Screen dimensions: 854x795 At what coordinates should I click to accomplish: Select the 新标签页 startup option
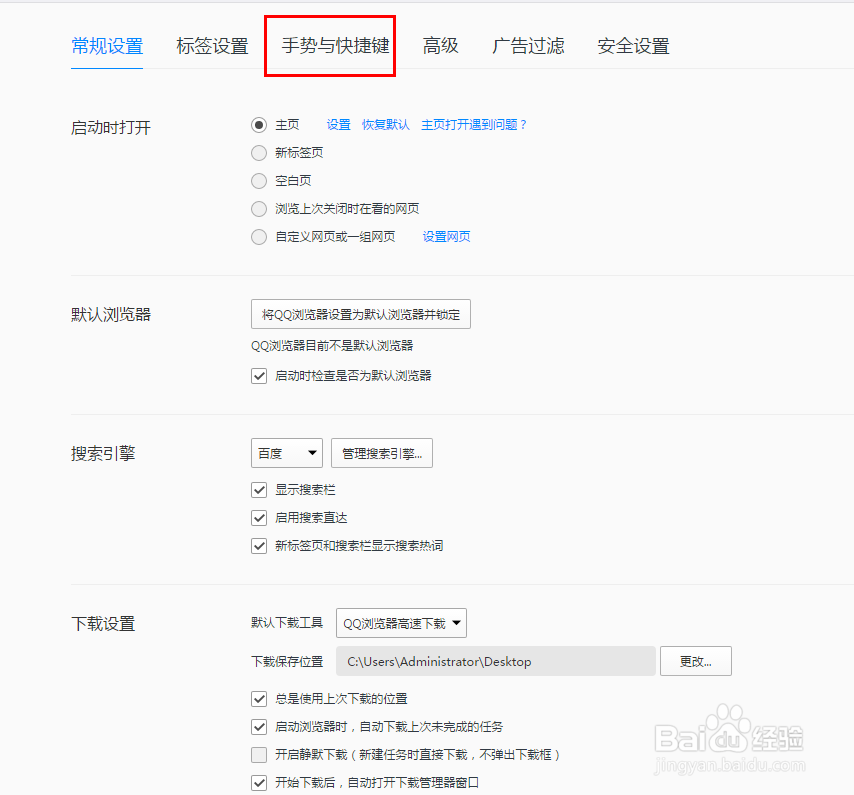tap(259, 153)
